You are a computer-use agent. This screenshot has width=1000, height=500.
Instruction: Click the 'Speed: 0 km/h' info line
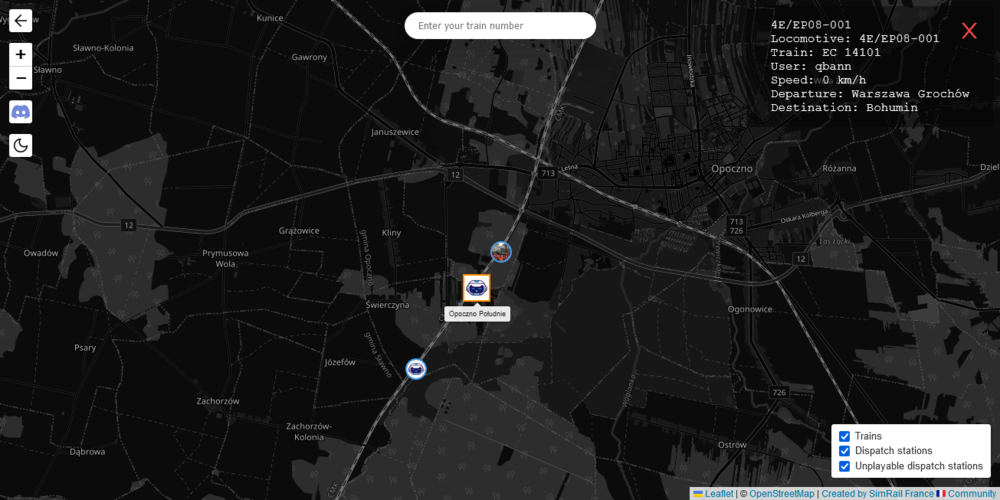click(x=818, y=80)
